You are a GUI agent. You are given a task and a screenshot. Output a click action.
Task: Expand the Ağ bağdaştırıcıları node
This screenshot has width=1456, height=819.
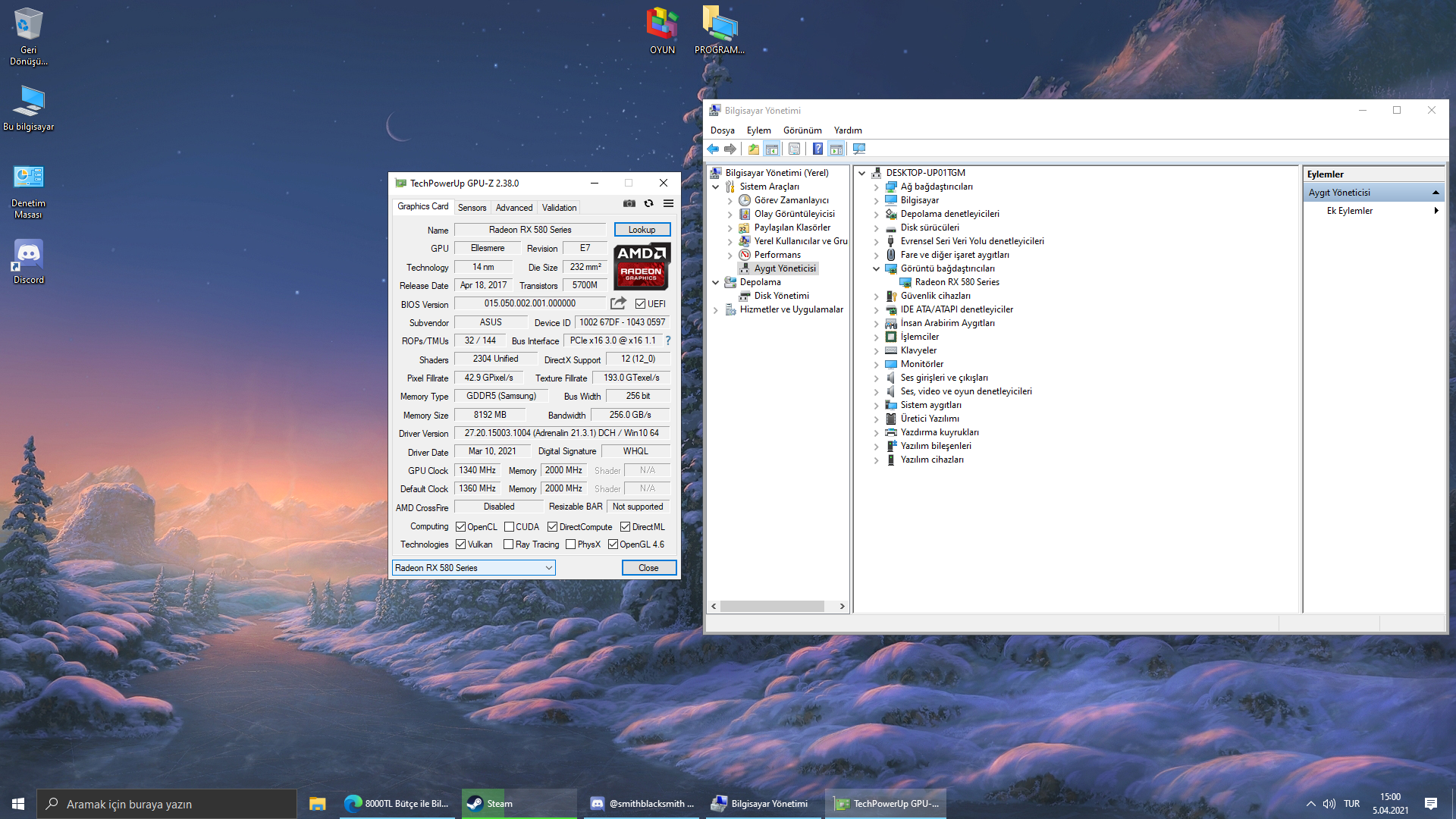tap(876, 187)
